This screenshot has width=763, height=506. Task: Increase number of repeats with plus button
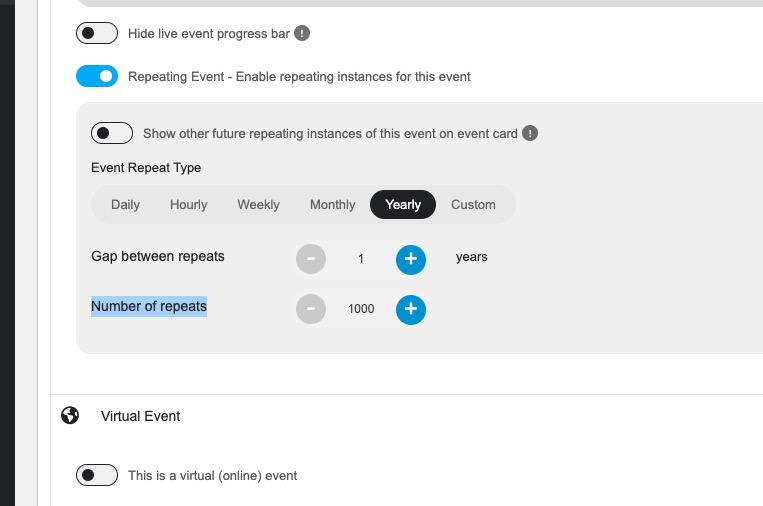pos(411,309)
